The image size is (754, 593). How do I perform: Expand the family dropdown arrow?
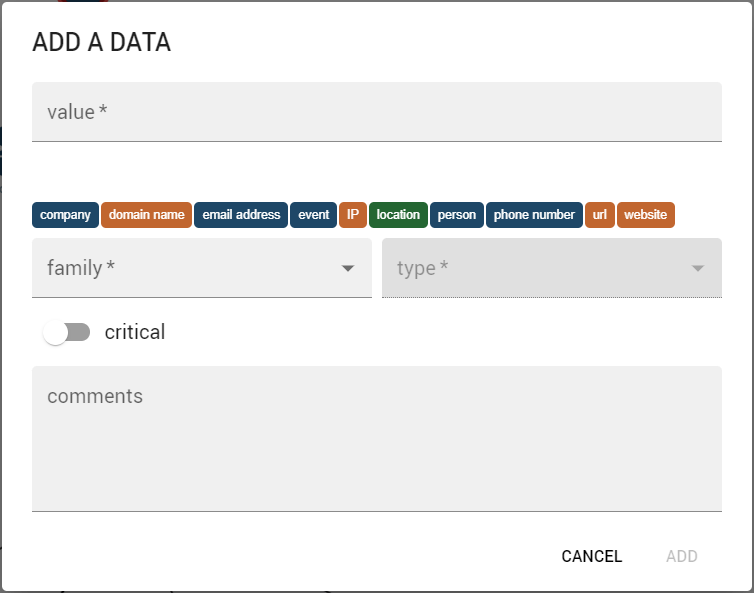coord(348,268)
